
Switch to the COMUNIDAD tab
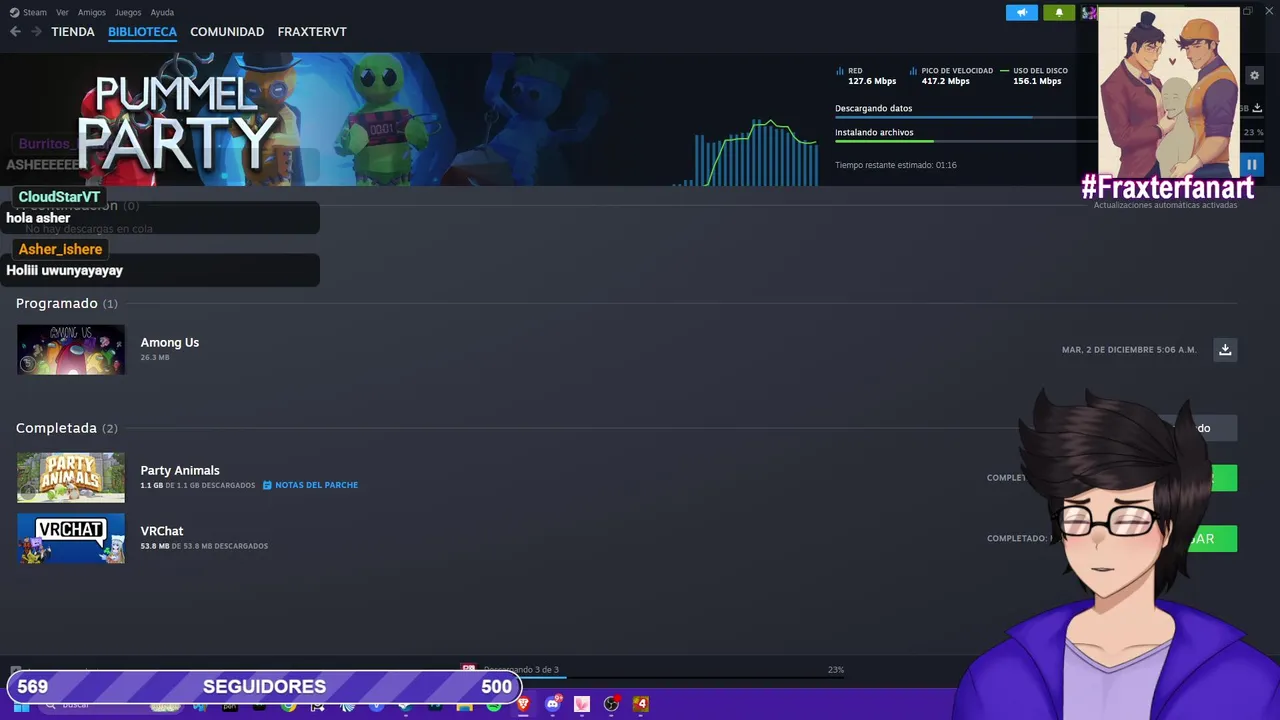click(227, 32)
